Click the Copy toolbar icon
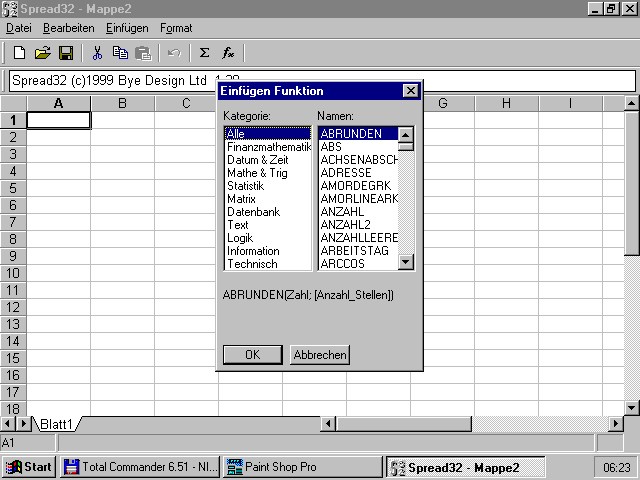Viewport: 640px width, 480px height. pos(120,53)
